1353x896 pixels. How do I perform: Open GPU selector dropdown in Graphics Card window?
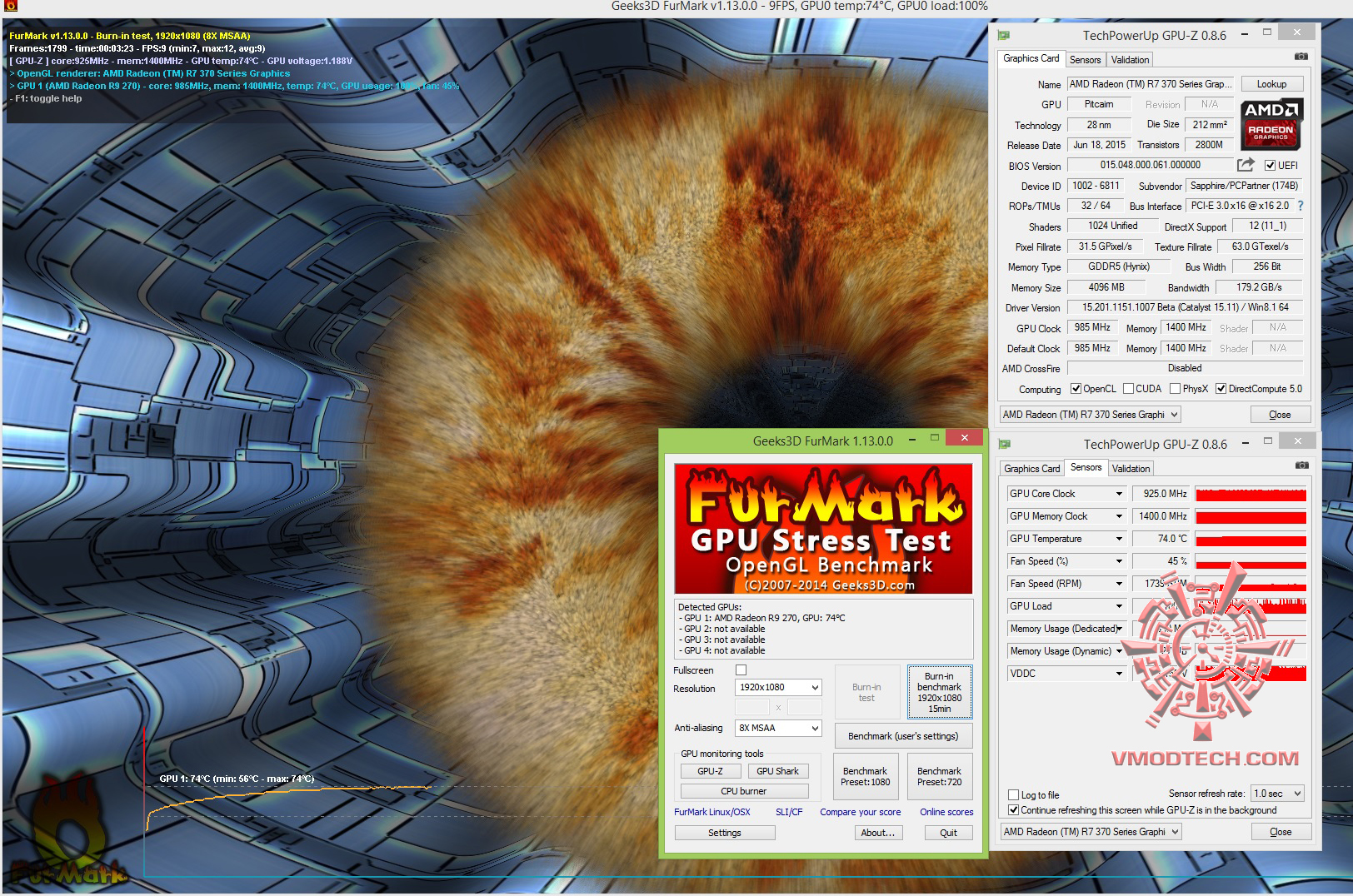[1090, 415]
